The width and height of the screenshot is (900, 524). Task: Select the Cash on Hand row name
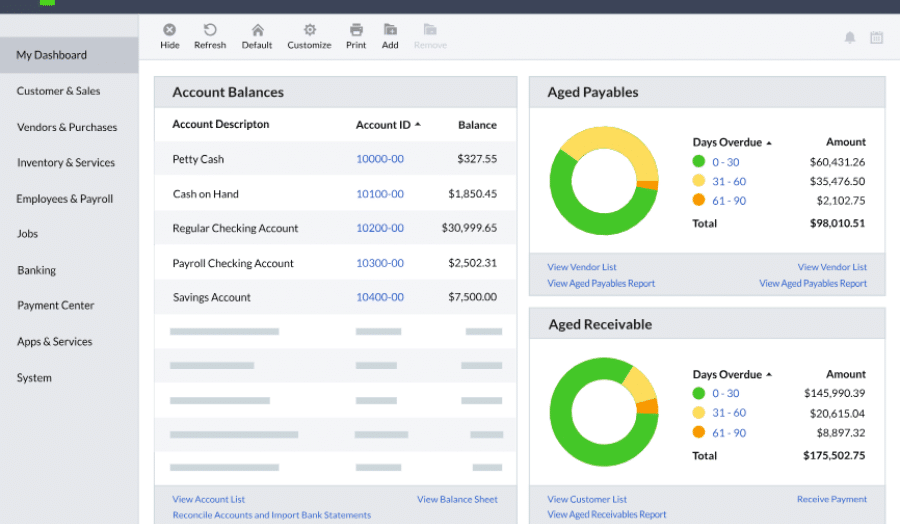tap(205, 194)
